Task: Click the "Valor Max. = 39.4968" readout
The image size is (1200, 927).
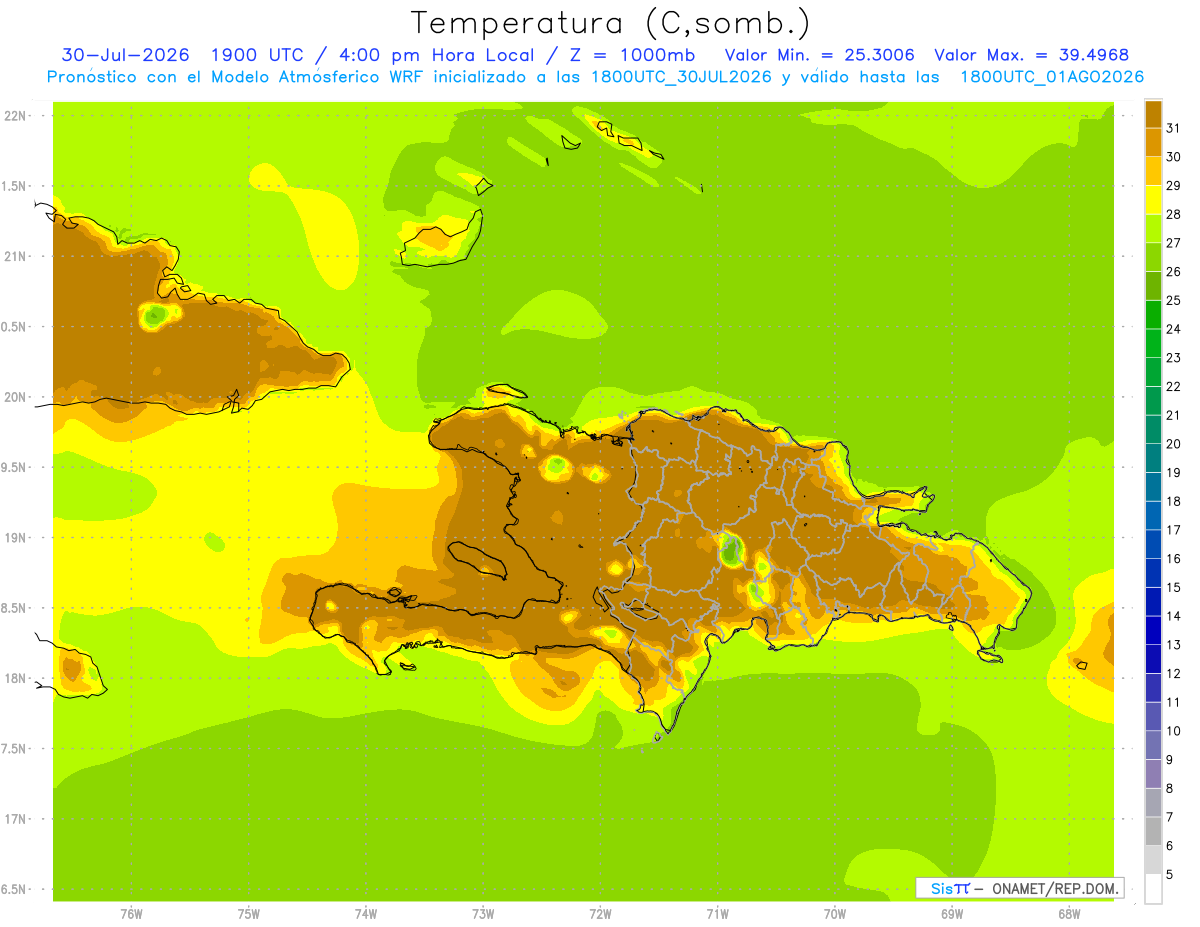Action: pyautogui.click(x=1031, y=55)
